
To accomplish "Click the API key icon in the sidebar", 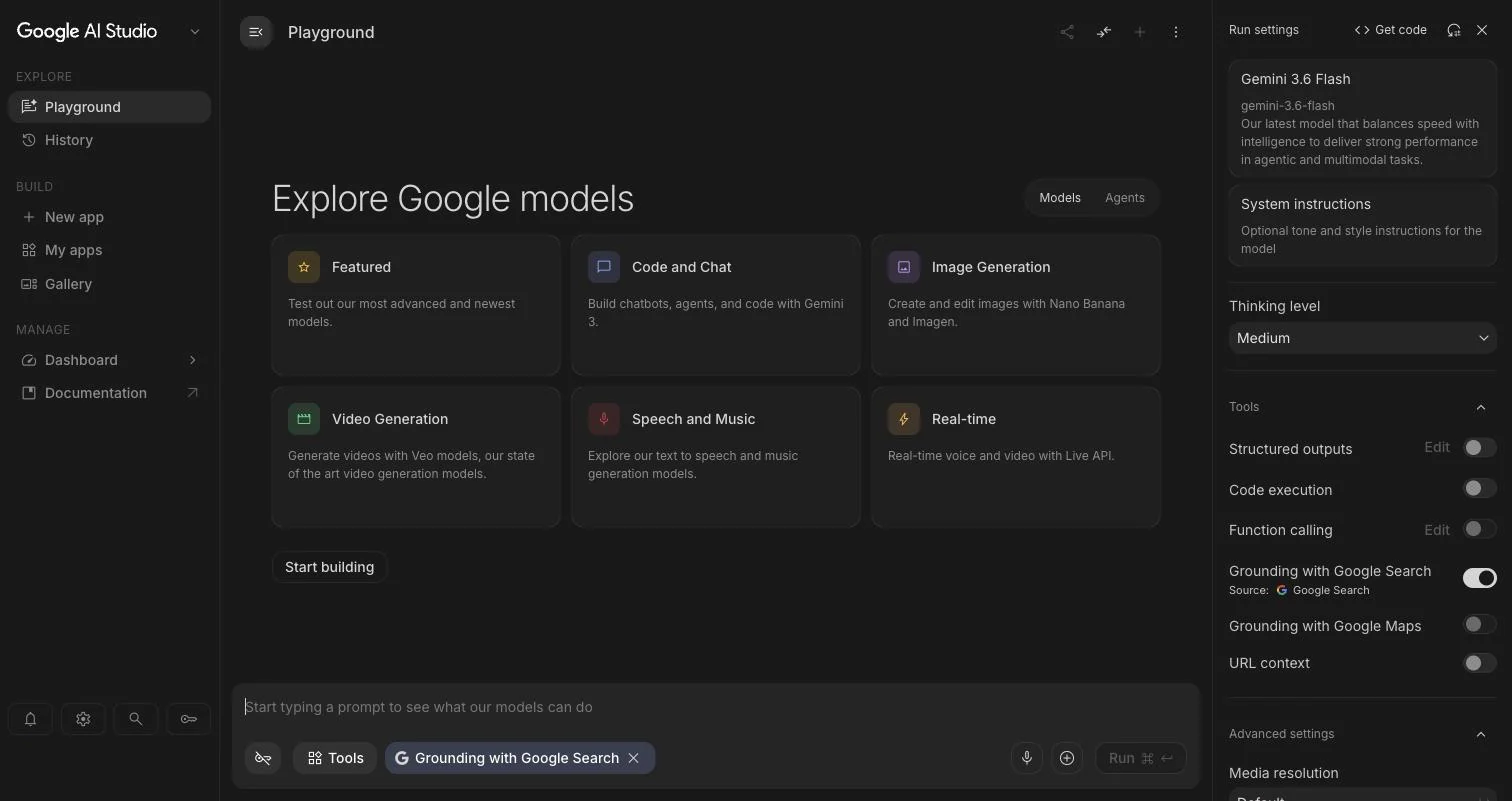I will [188, 719].
